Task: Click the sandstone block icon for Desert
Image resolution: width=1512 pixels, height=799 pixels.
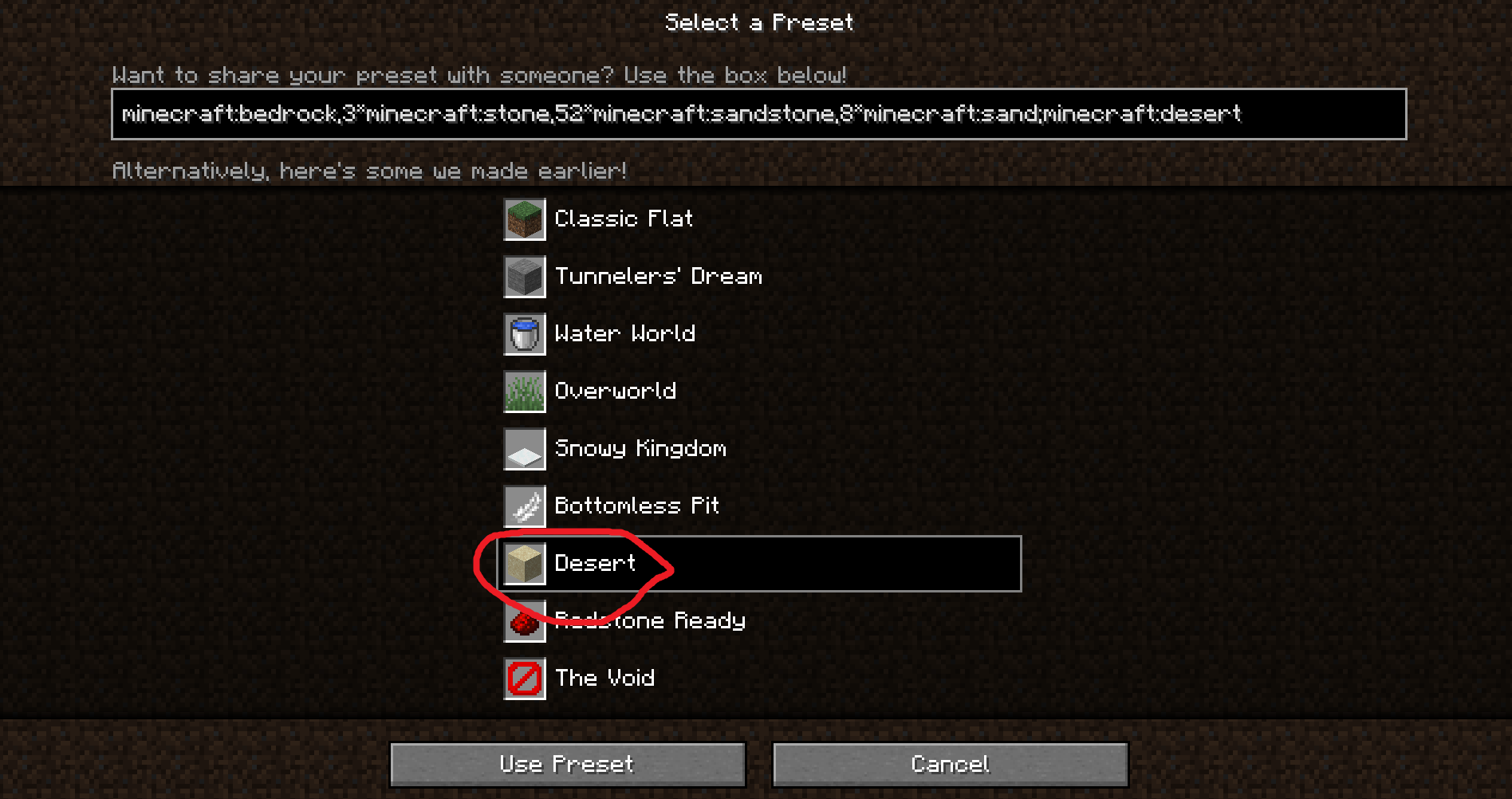Action: (525, 564)
